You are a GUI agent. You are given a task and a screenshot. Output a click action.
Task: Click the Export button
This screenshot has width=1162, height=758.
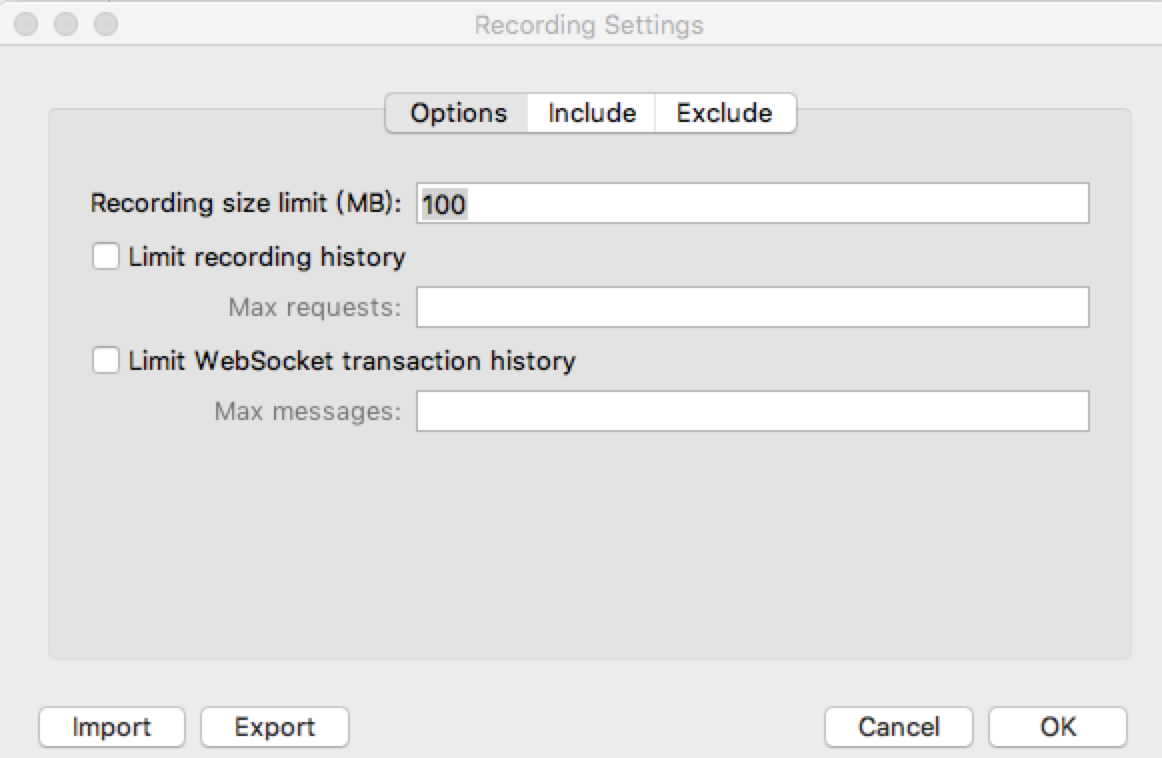(x=275, y=727)
